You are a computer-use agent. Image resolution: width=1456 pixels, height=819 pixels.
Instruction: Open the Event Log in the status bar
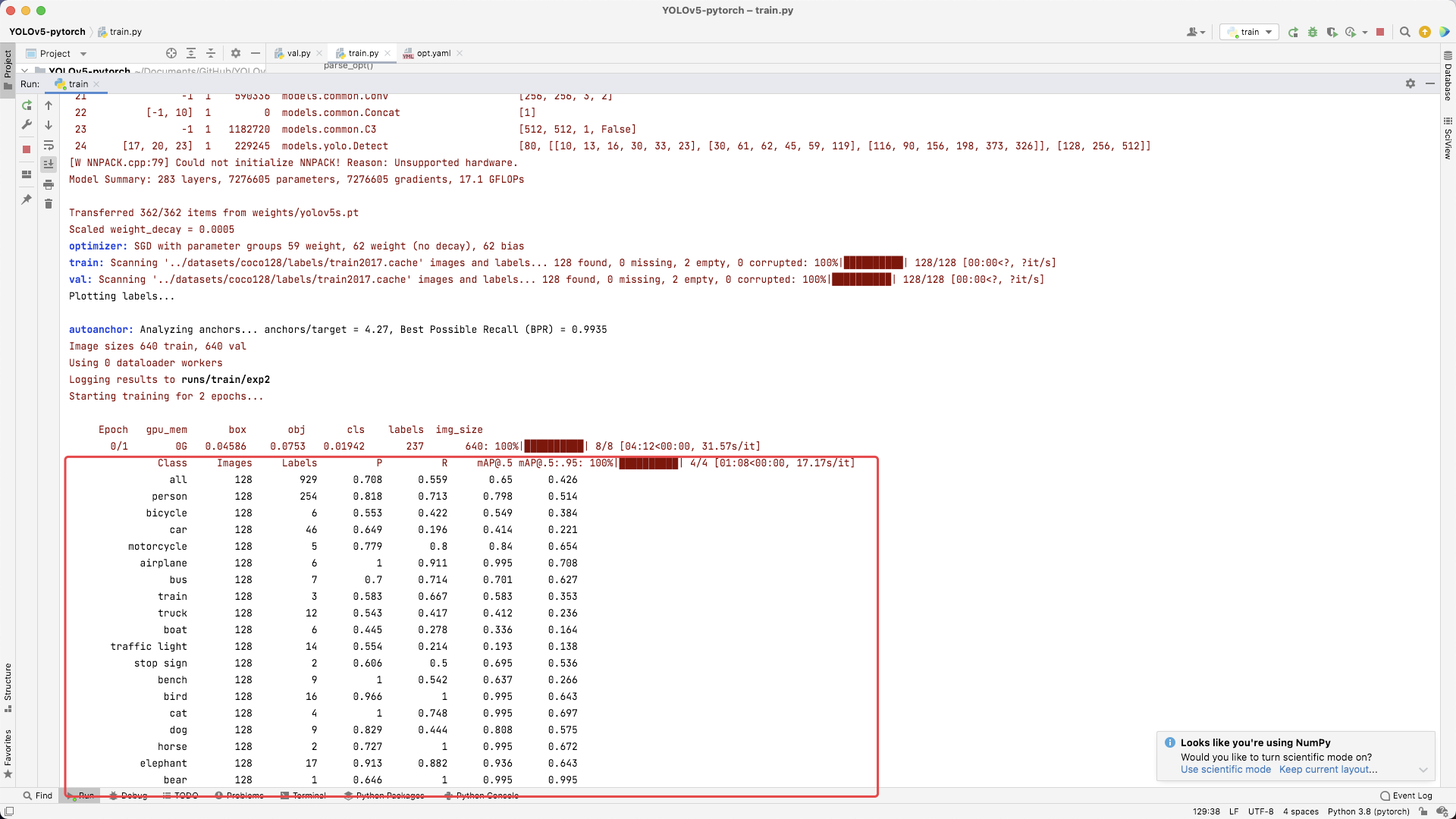click(x=1407, y=795)
